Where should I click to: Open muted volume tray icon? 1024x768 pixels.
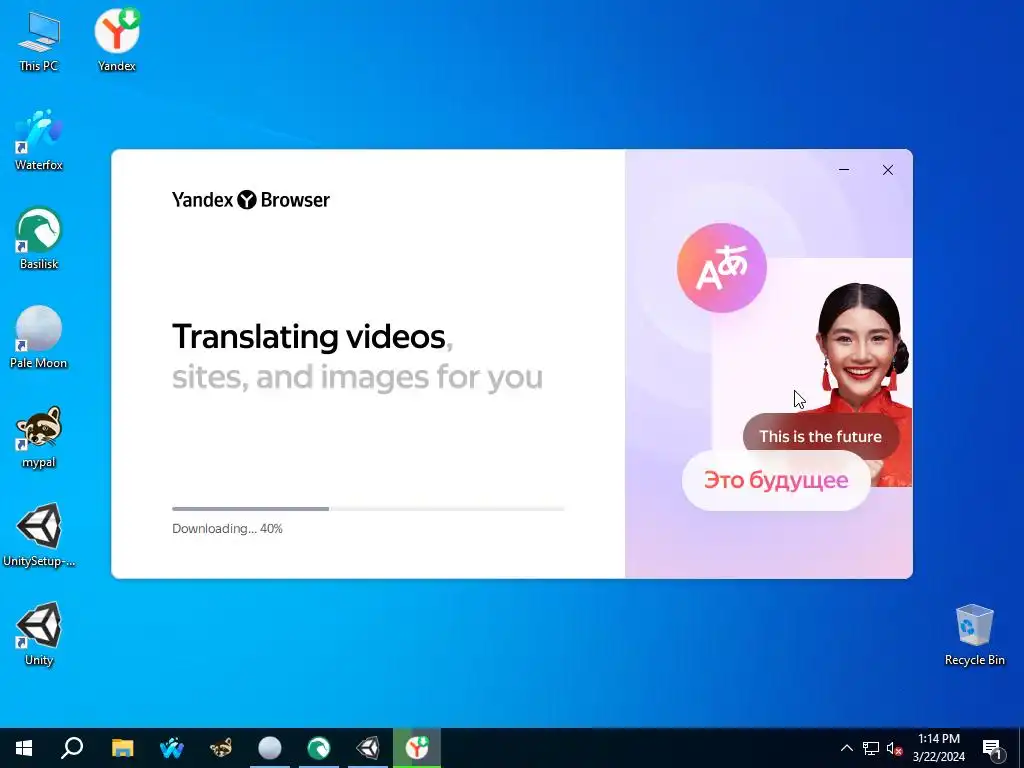coord(894,748)
